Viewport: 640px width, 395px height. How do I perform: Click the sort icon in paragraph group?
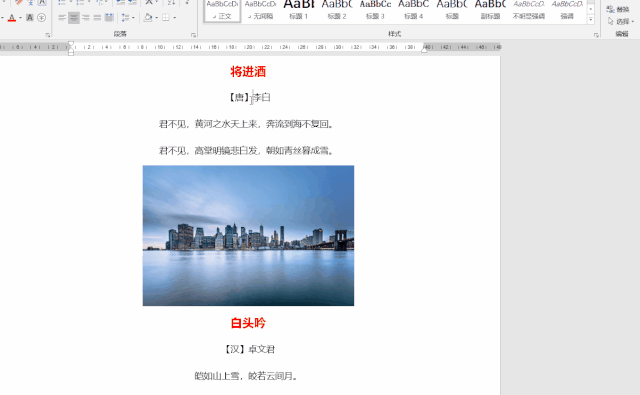click(171, 2)
